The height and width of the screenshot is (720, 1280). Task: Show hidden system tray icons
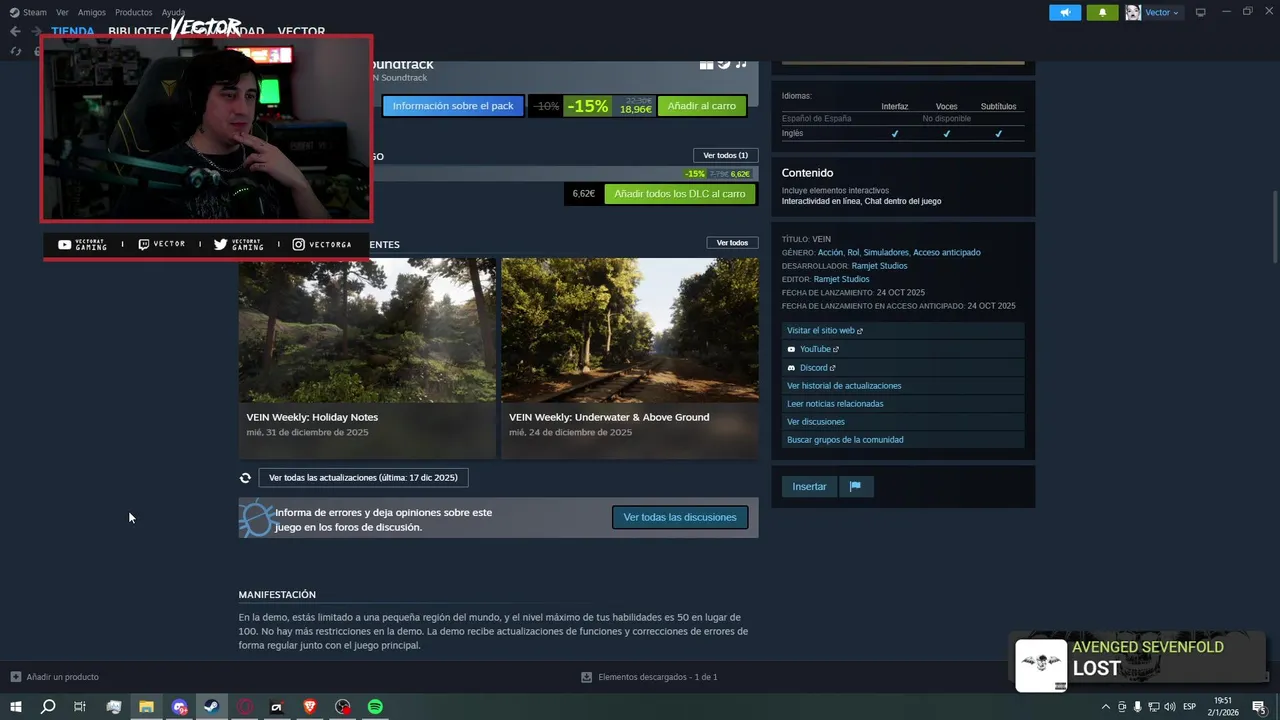coord(1105,707)
